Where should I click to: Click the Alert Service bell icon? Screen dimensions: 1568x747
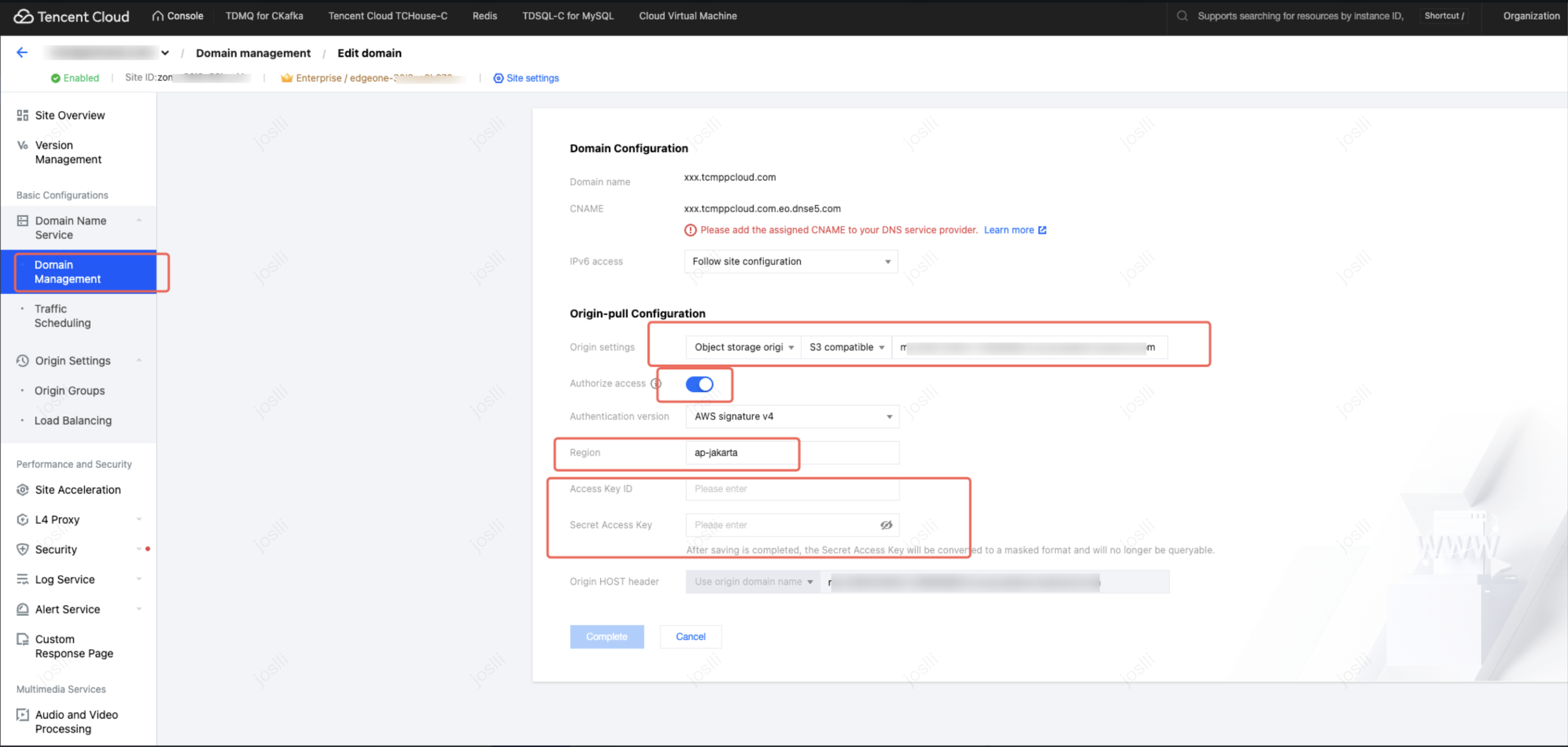click(x=23, y=609)
